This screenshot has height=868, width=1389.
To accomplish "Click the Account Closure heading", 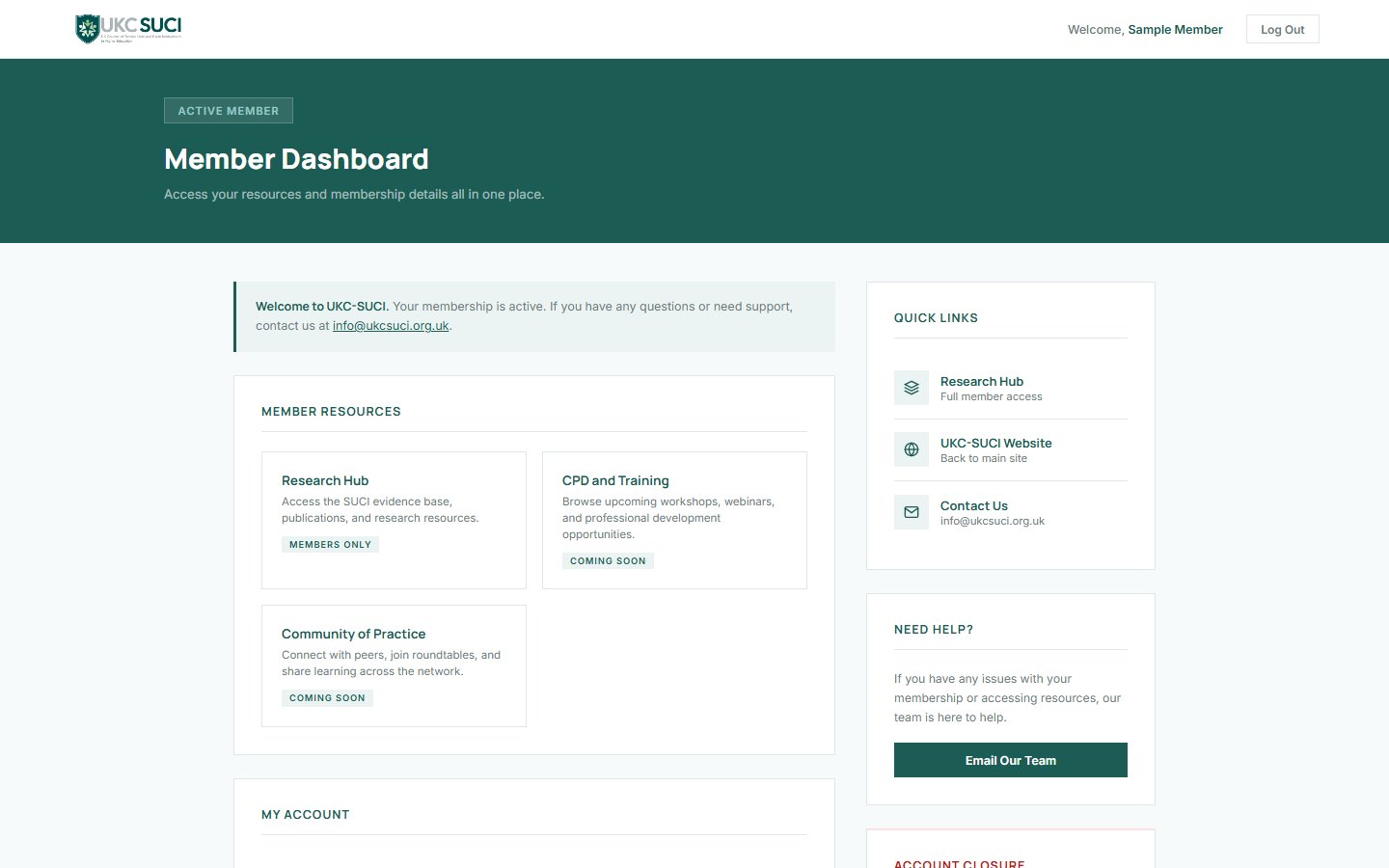I will coord(960,862).
